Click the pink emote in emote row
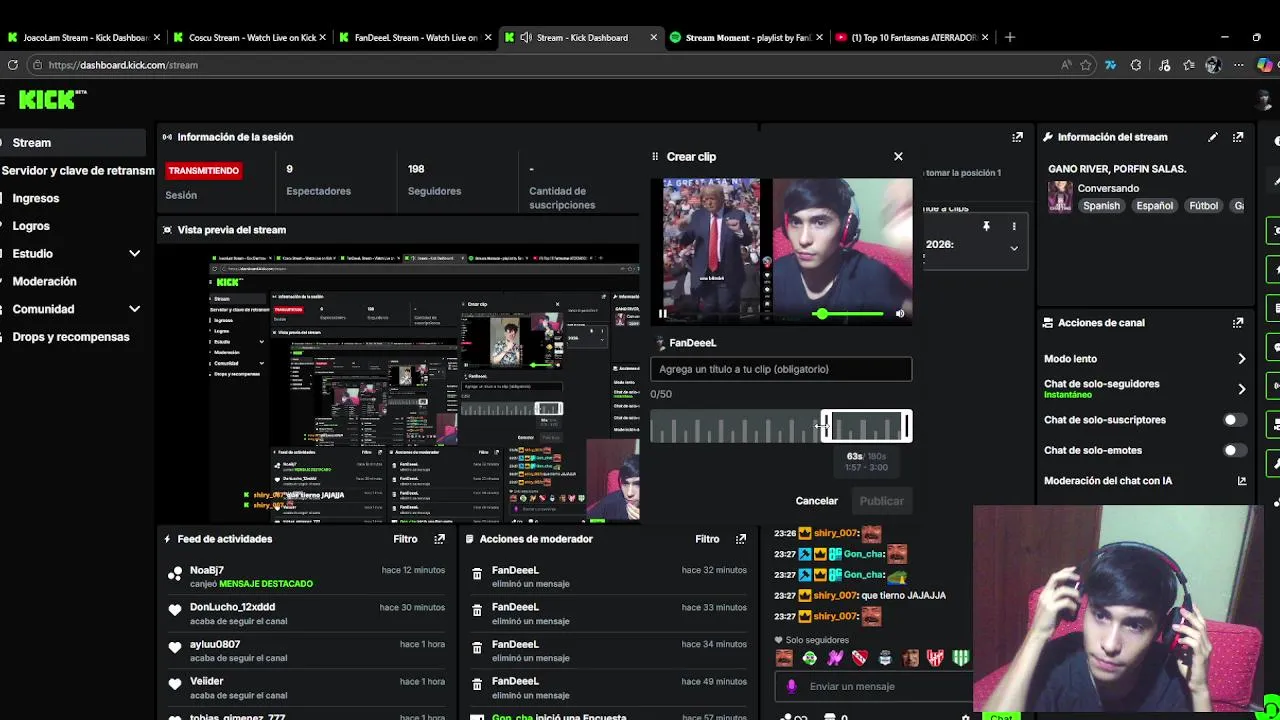 tap(834, 658)
